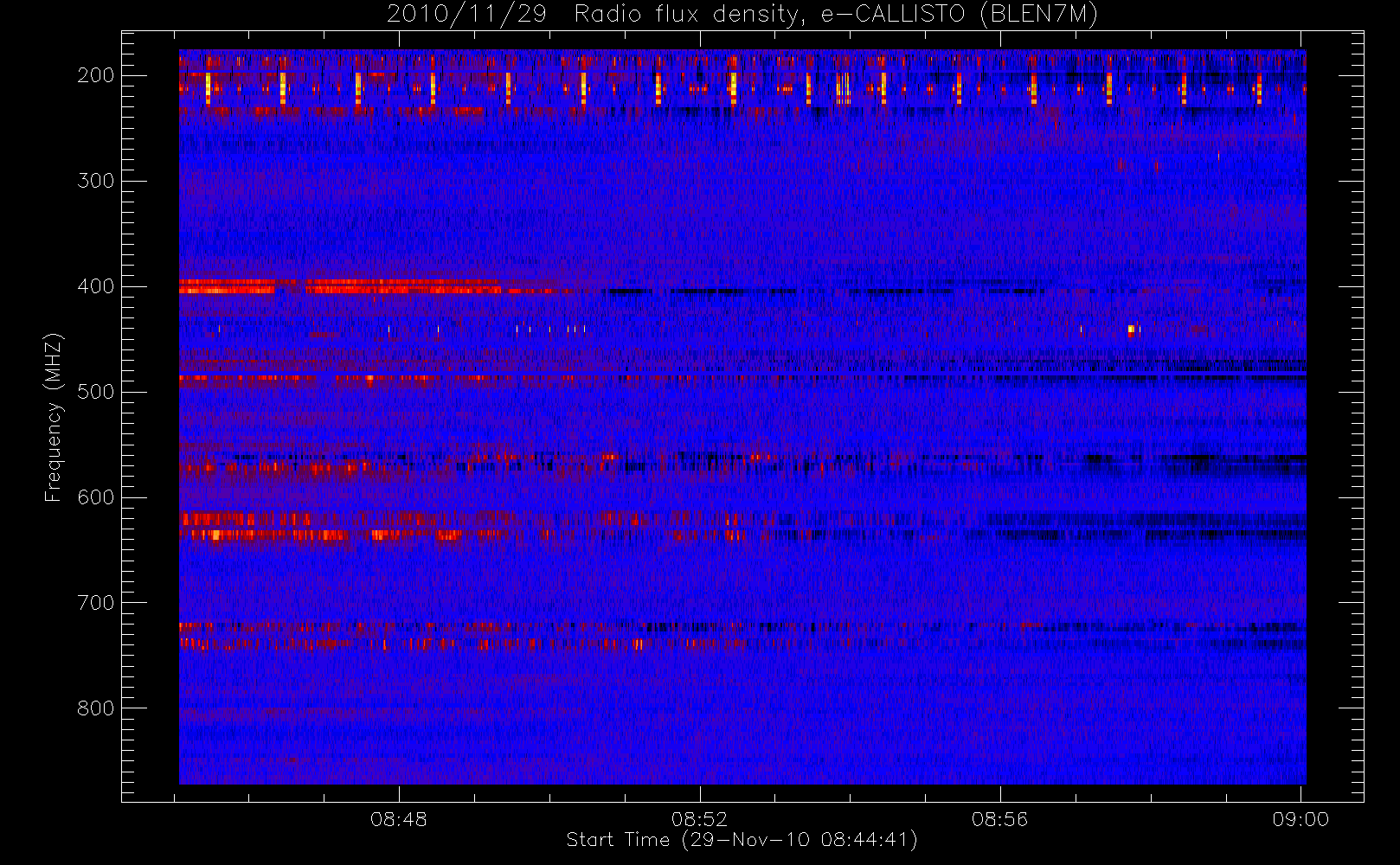Viewport: 1400px width, 865px height.
Task: Click the bright yellow burst spot near 440 MHz
Action: (1131, 330)
